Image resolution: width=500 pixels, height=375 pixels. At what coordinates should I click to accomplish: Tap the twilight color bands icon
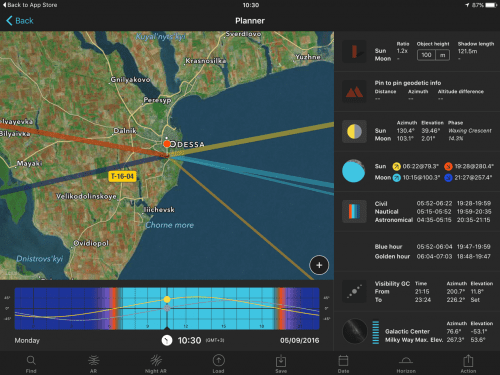coord(354,211)
